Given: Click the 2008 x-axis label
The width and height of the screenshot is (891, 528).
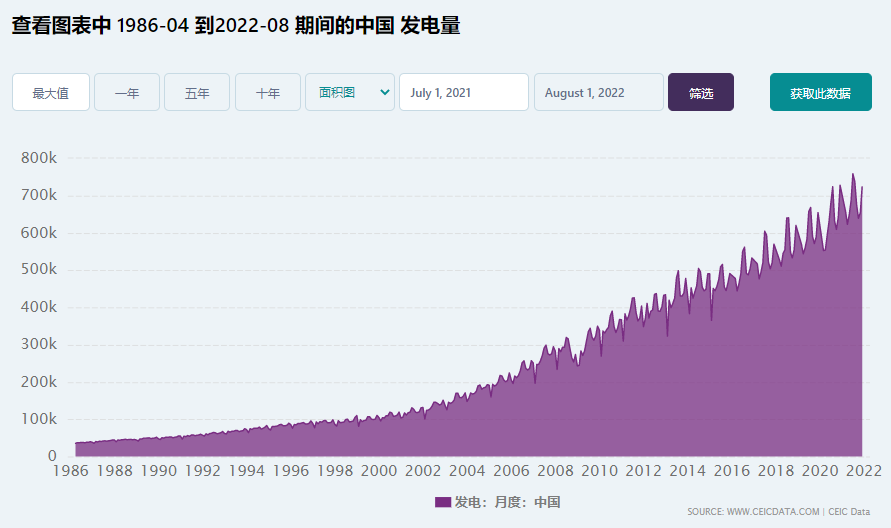Looking at the screenshot, I should coord(555,471).
